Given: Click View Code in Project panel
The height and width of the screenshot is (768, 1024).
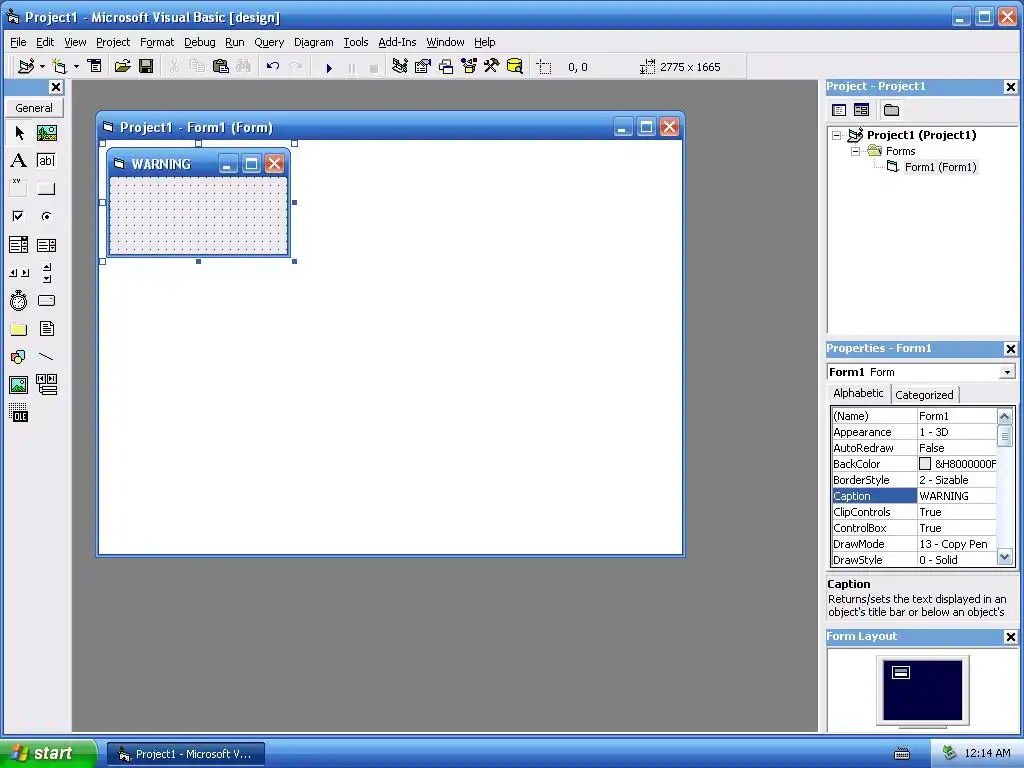Looking at the screenshot, I should click(x=839, y=110).
